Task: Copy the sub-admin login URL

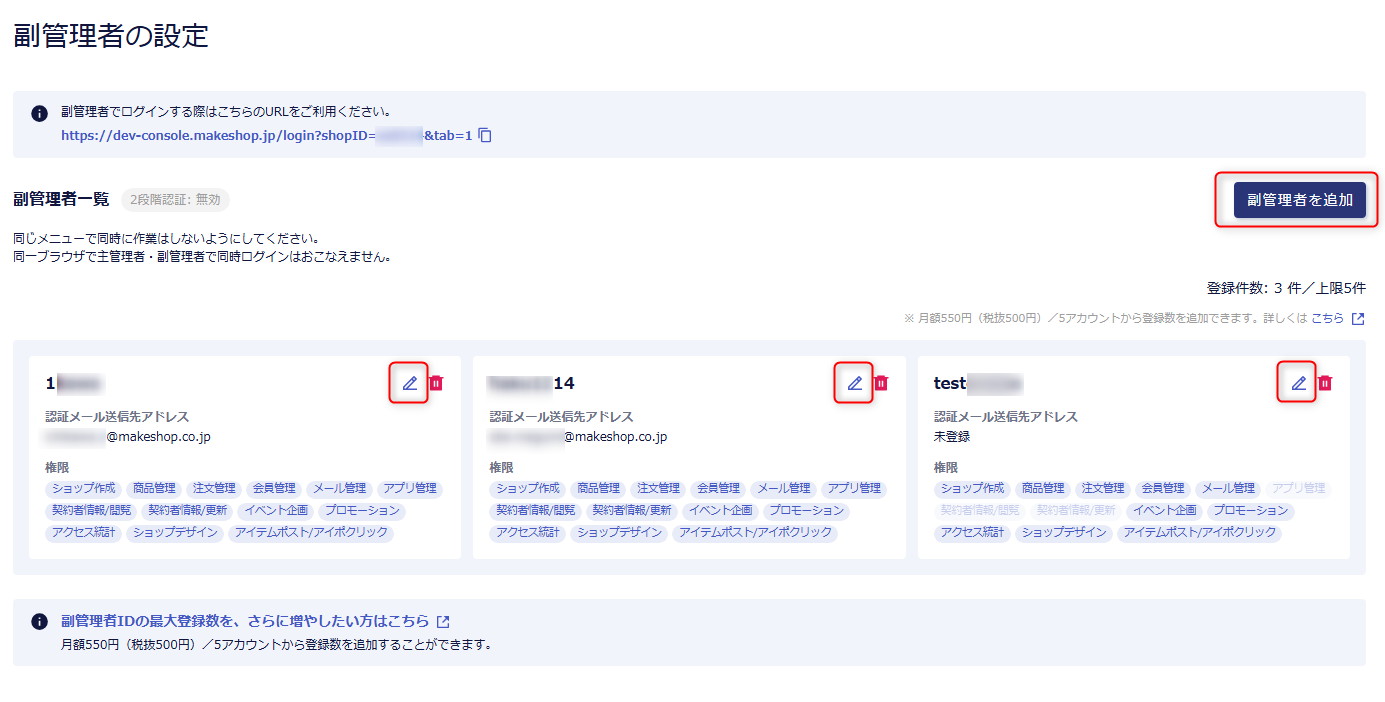Action: click(485, 135)
